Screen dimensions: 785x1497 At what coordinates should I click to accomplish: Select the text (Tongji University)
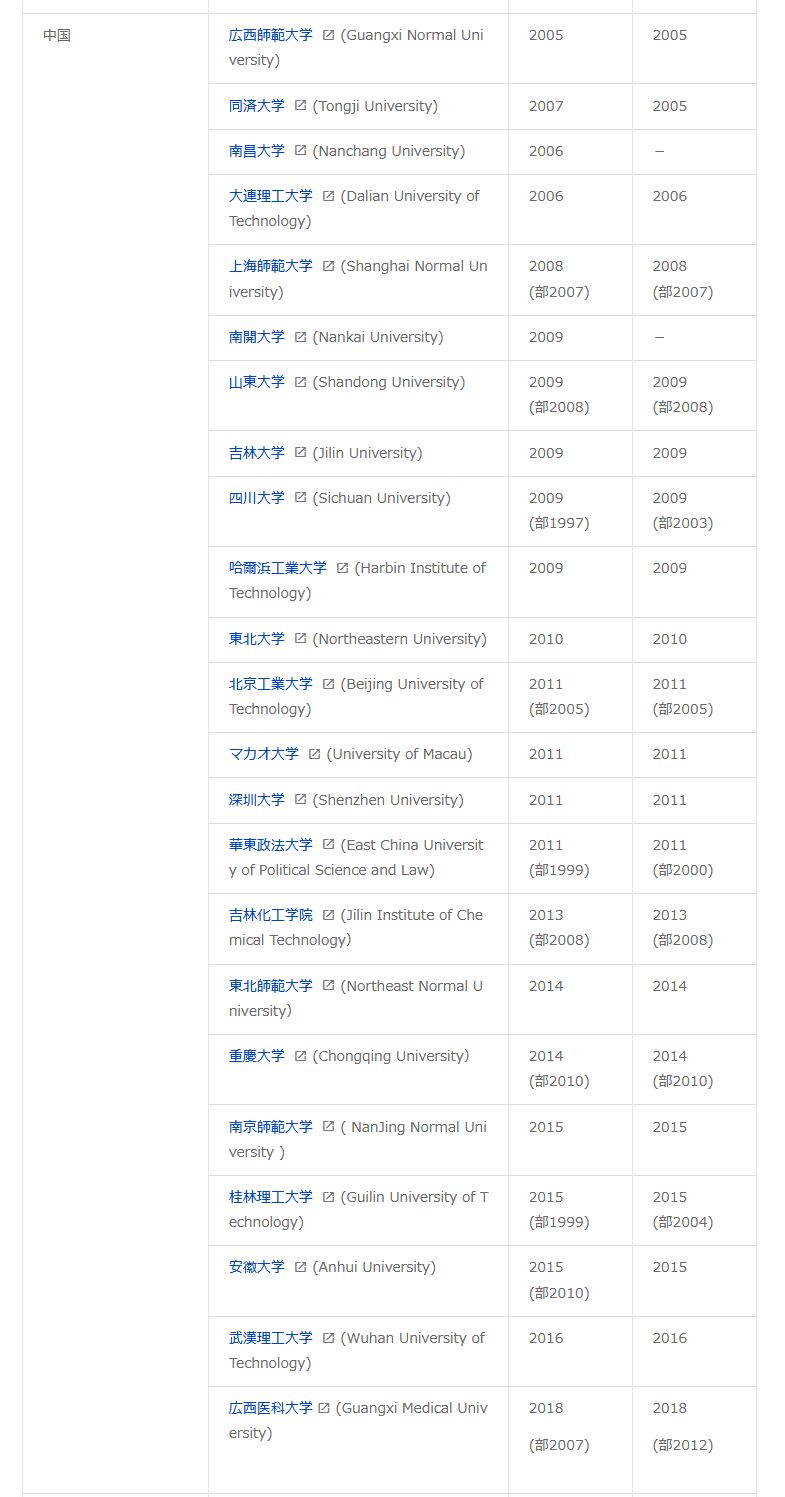(x=375, y=106)
